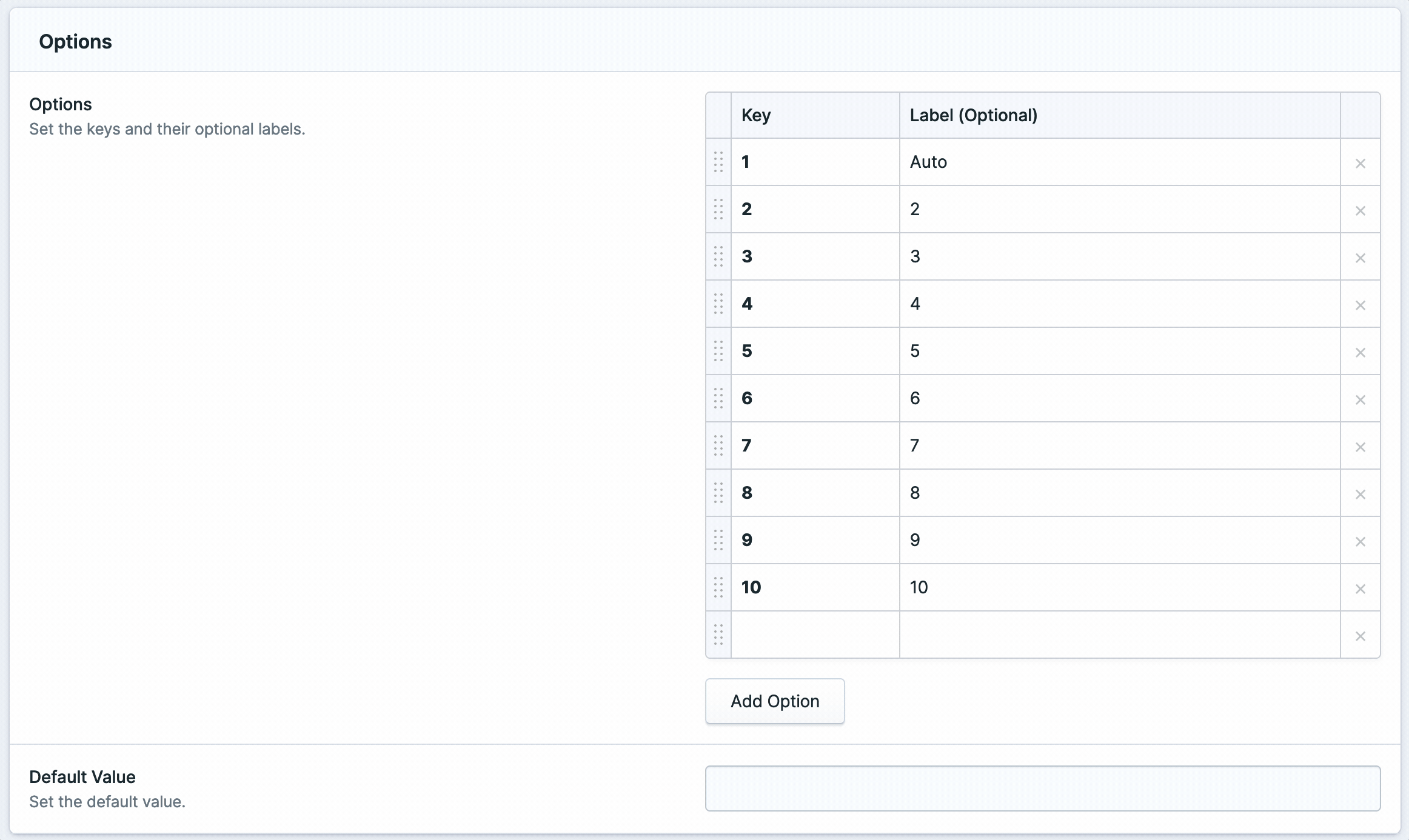Remove the option with key 8

[1360, 494]
